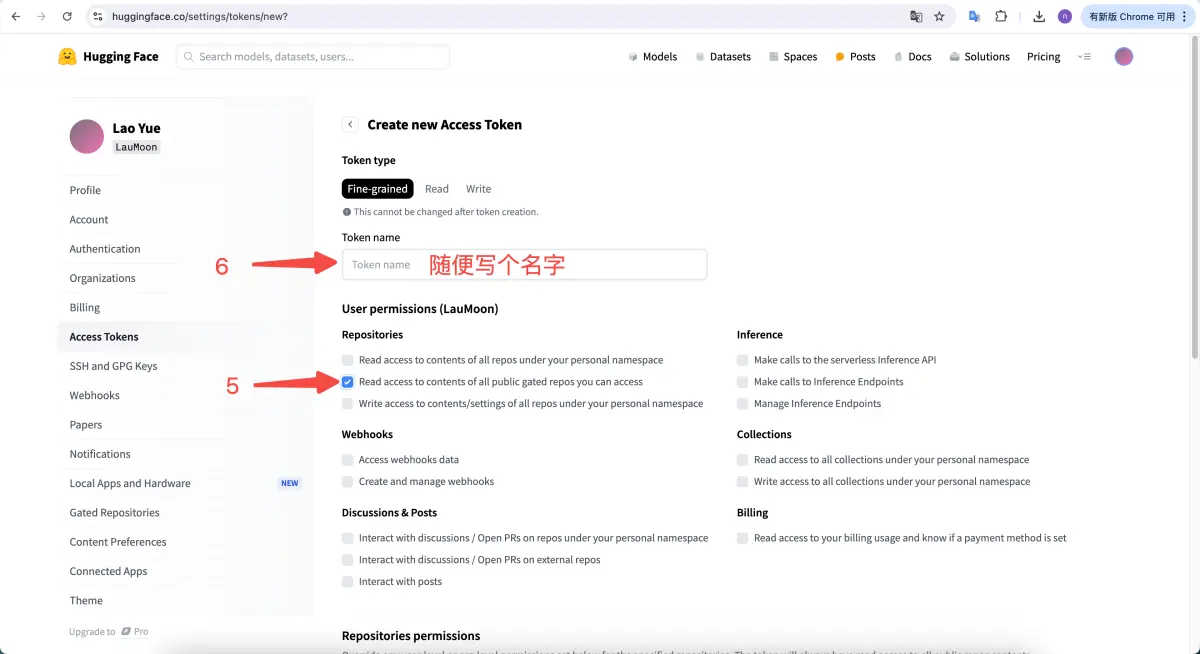
Task: Click the blue translate extension icon
Action: click(x=974, y=17)
